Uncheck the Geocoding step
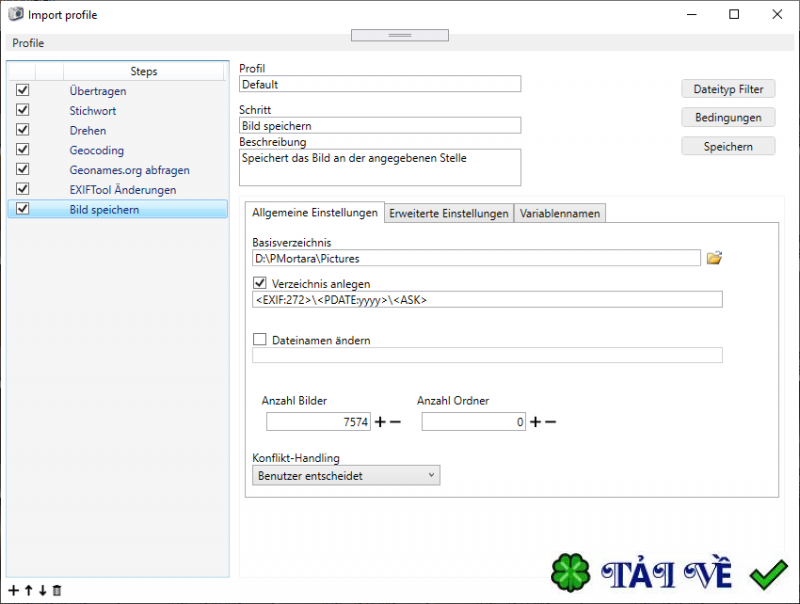Image resolution: width=800 pixels, height=604 pixels. pos(21,149)
